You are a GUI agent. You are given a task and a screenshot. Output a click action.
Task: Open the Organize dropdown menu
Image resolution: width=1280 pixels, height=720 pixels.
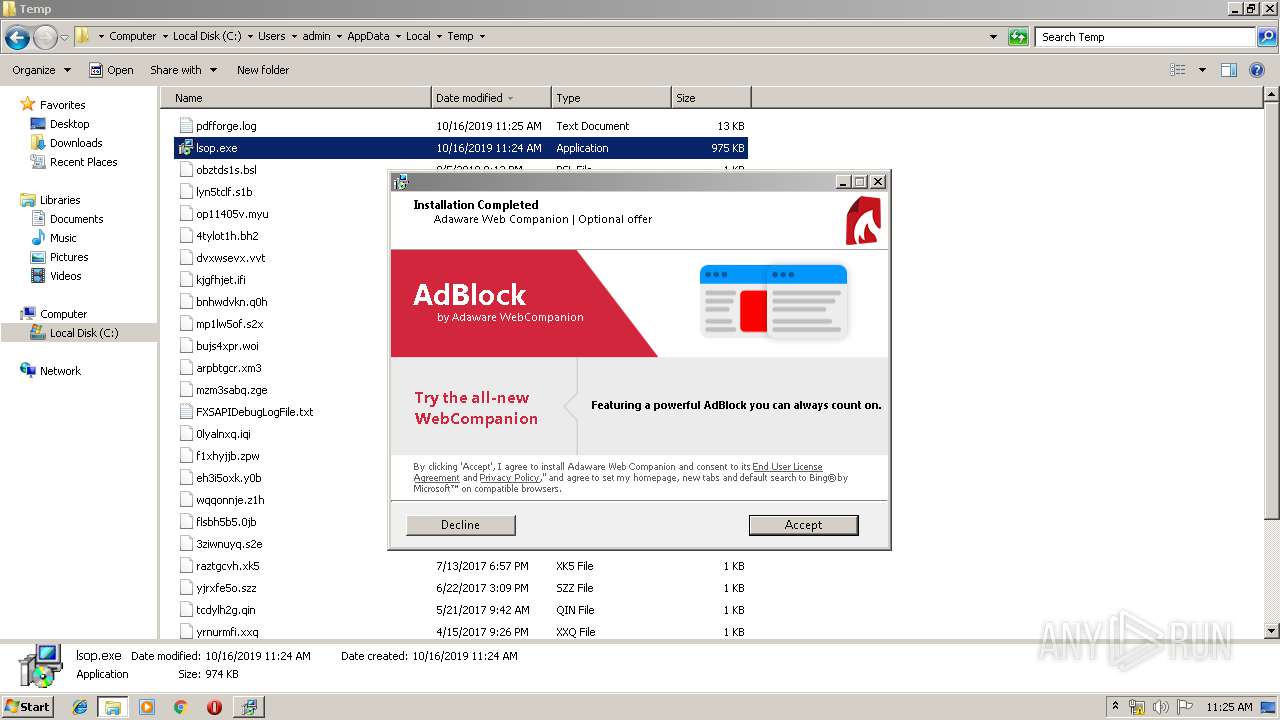[42, 70]
